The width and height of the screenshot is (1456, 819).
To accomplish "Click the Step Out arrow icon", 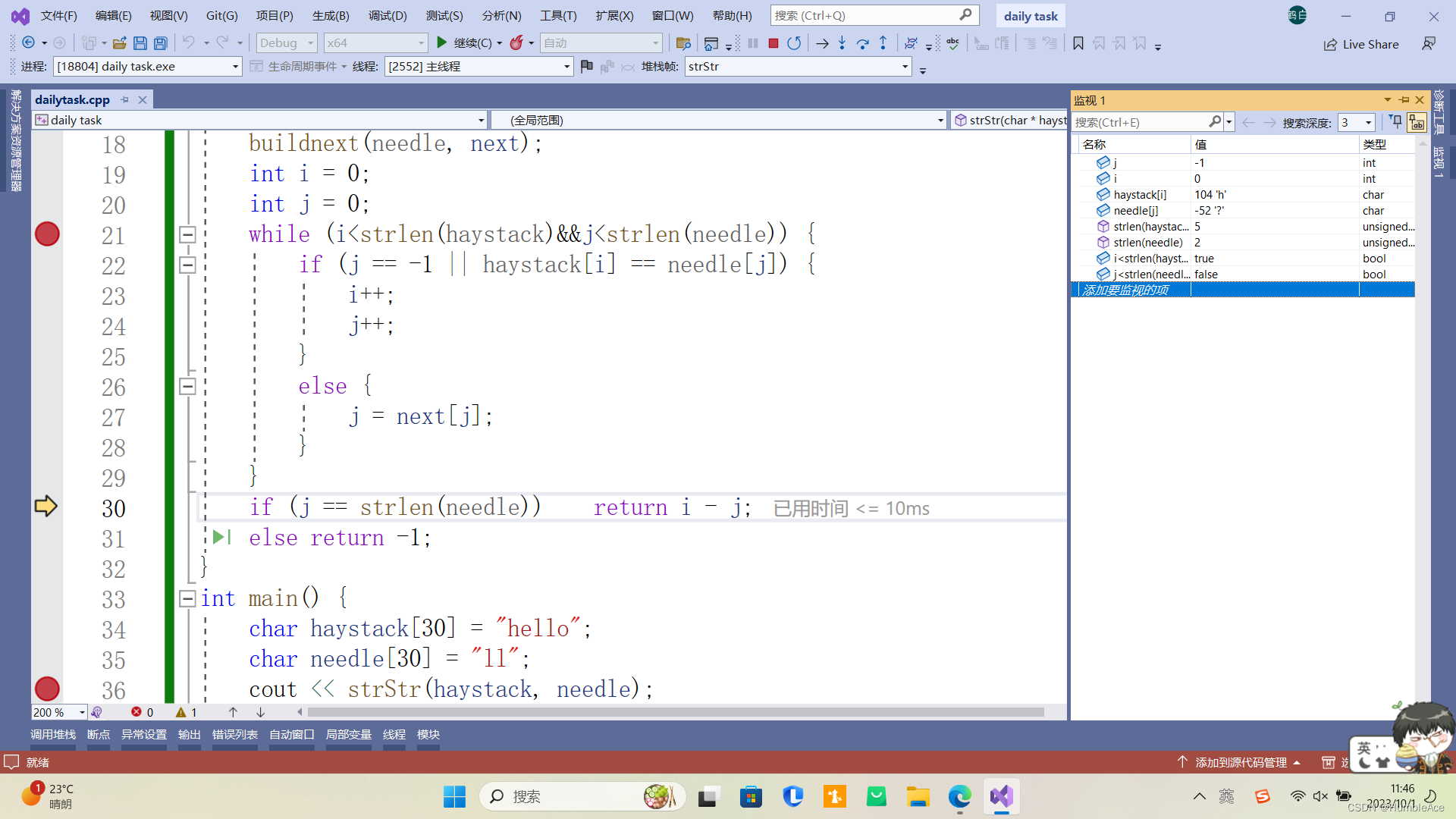I will pyautogui.click(x=883, y=43).
